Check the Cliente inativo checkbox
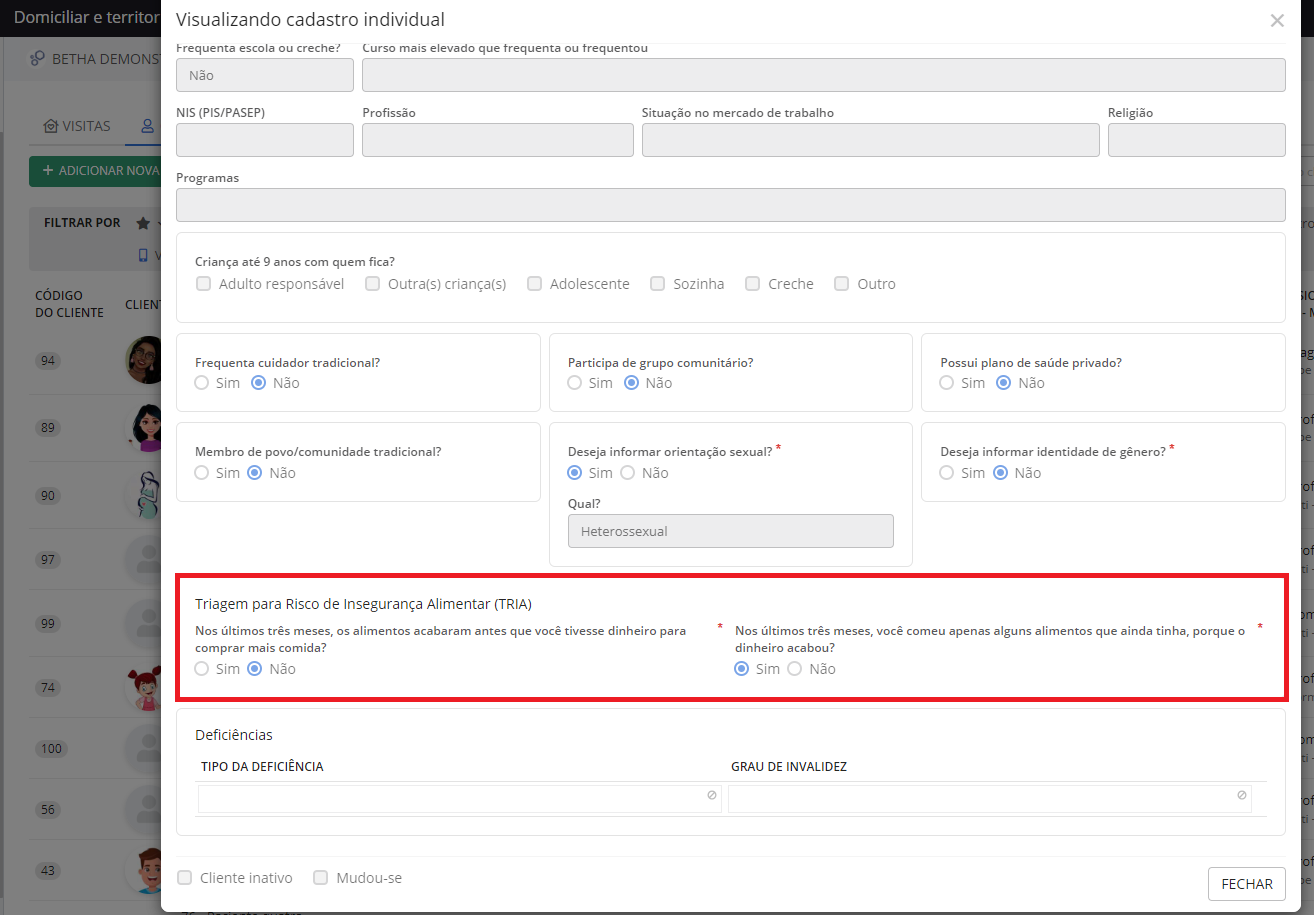This screenshot has height=915, width=1314. [x=185, y=878]
